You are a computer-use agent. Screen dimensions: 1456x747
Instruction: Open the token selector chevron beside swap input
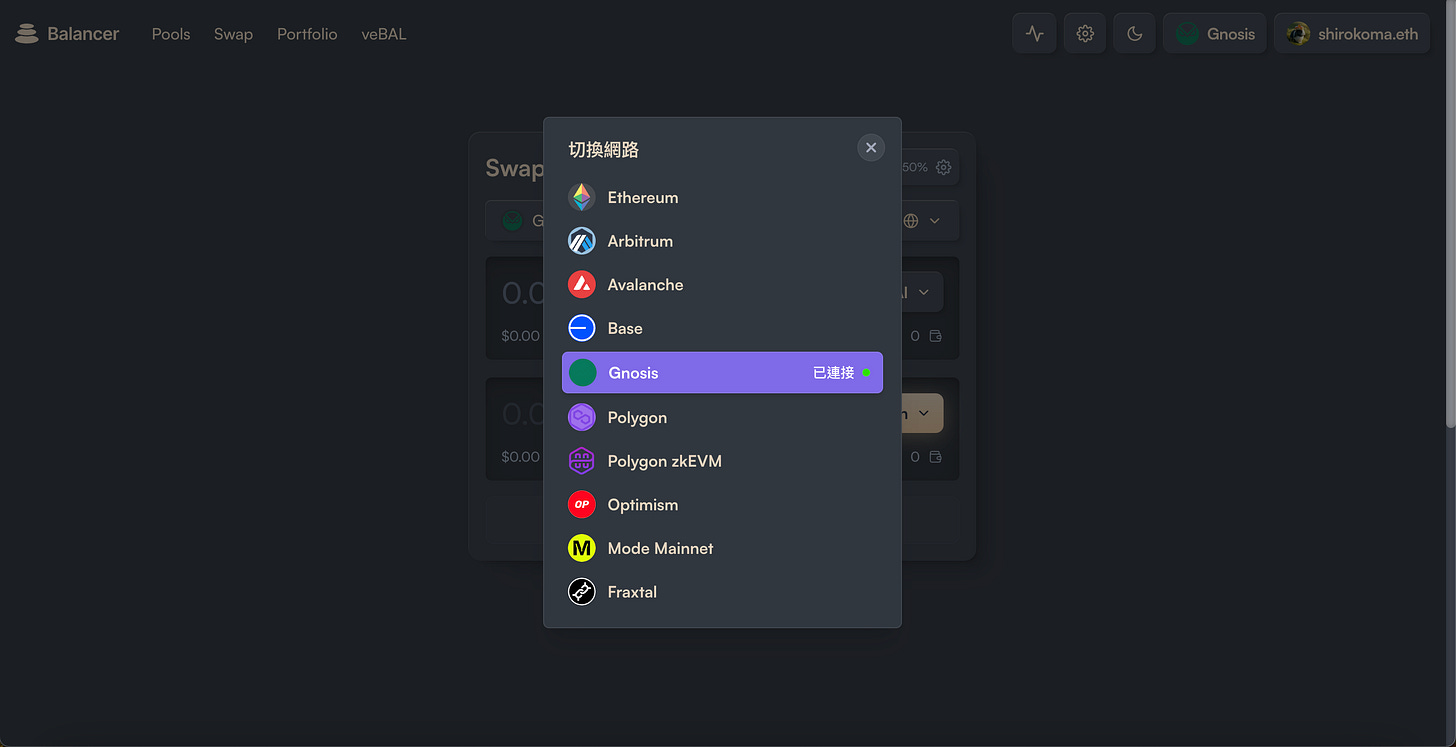[923, 292]
